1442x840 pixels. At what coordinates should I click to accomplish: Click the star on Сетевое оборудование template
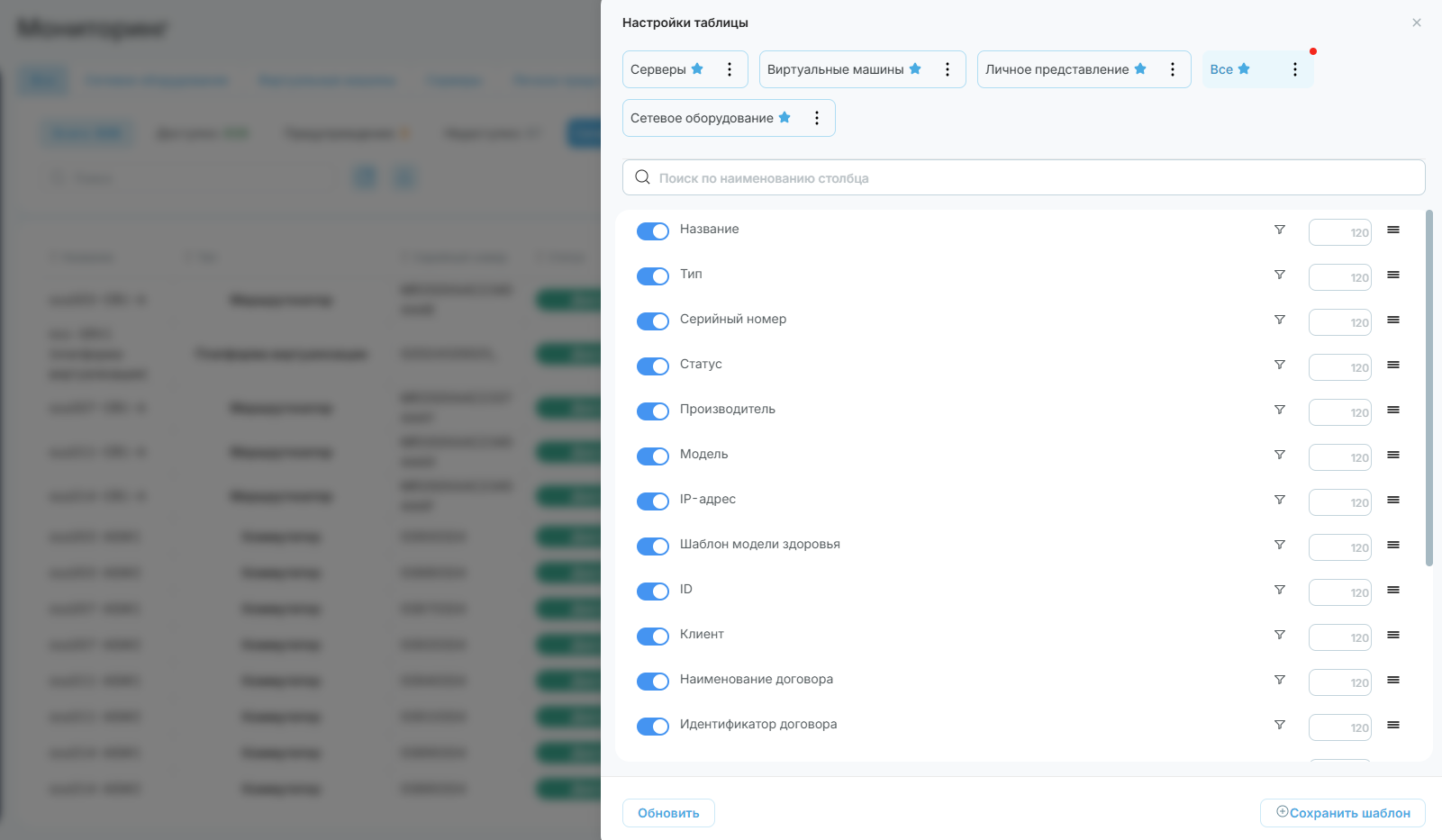pos(784,117)
